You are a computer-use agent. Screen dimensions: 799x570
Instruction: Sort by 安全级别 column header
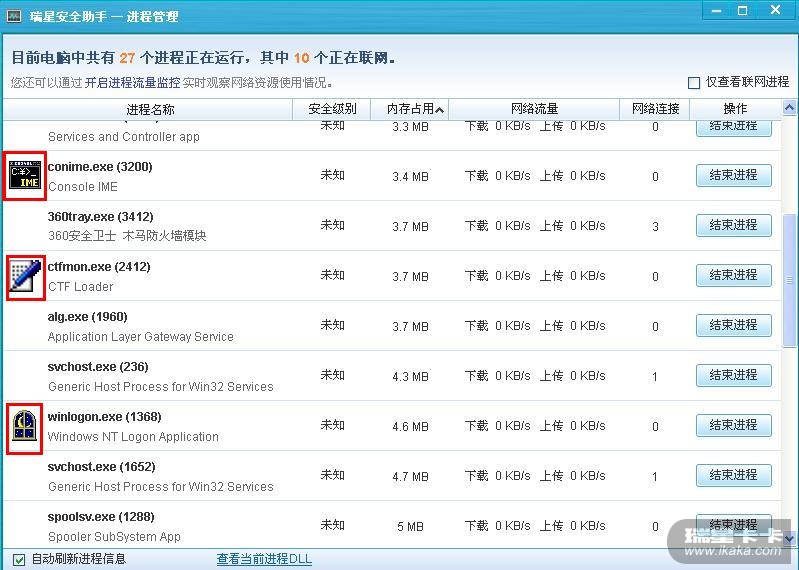(x=332, y=109)
